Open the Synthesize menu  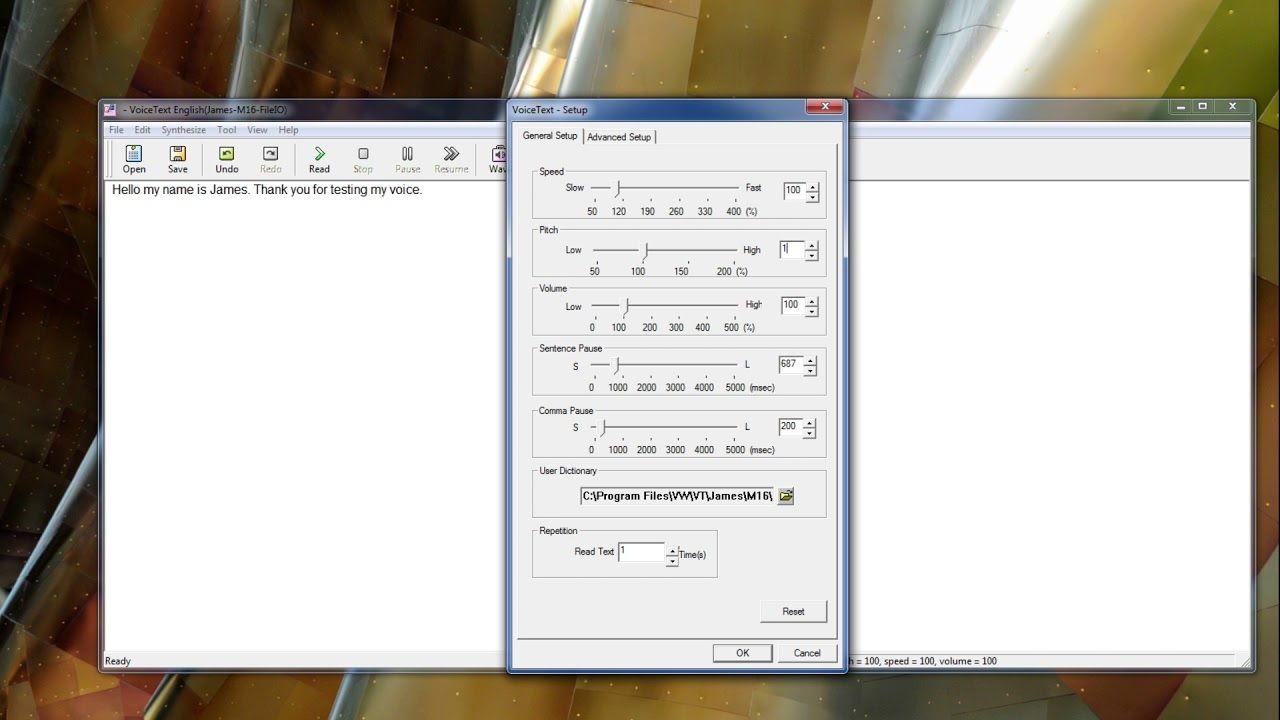pos(184,130)
